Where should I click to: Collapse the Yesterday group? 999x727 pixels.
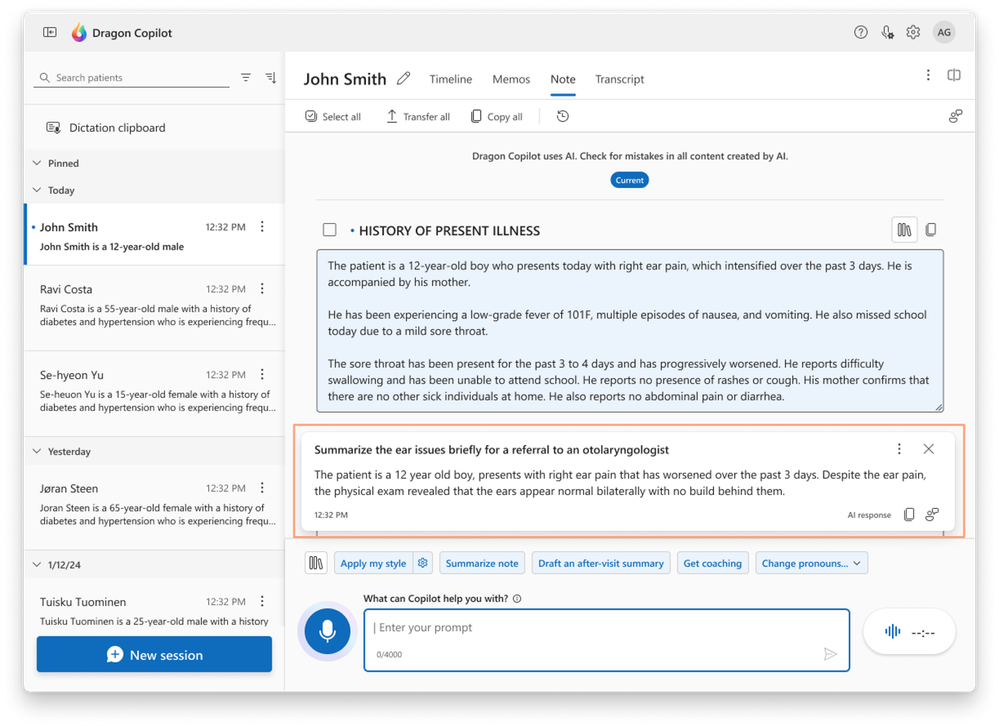click(x=37, y=451)
